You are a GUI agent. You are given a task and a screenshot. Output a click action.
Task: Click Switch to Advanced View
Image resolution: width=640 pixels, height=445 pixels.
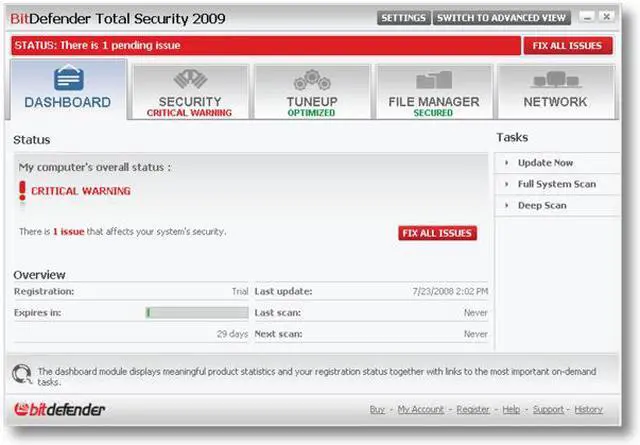pyautogui.click(x=503, y=18)
